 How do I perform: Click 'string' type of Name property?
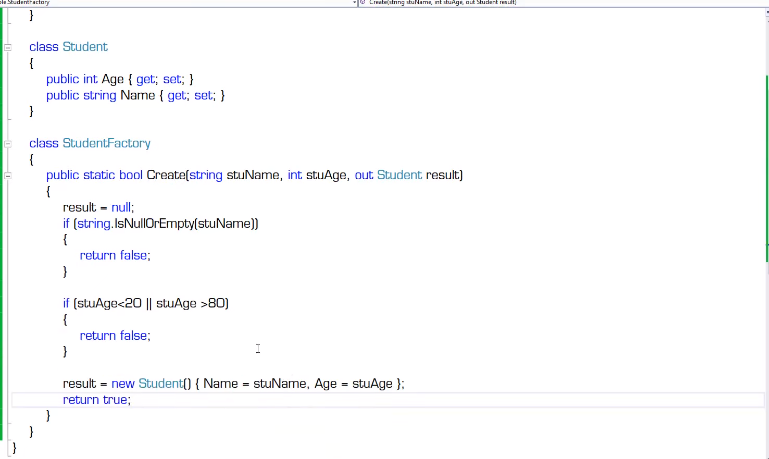click(100, 95)
